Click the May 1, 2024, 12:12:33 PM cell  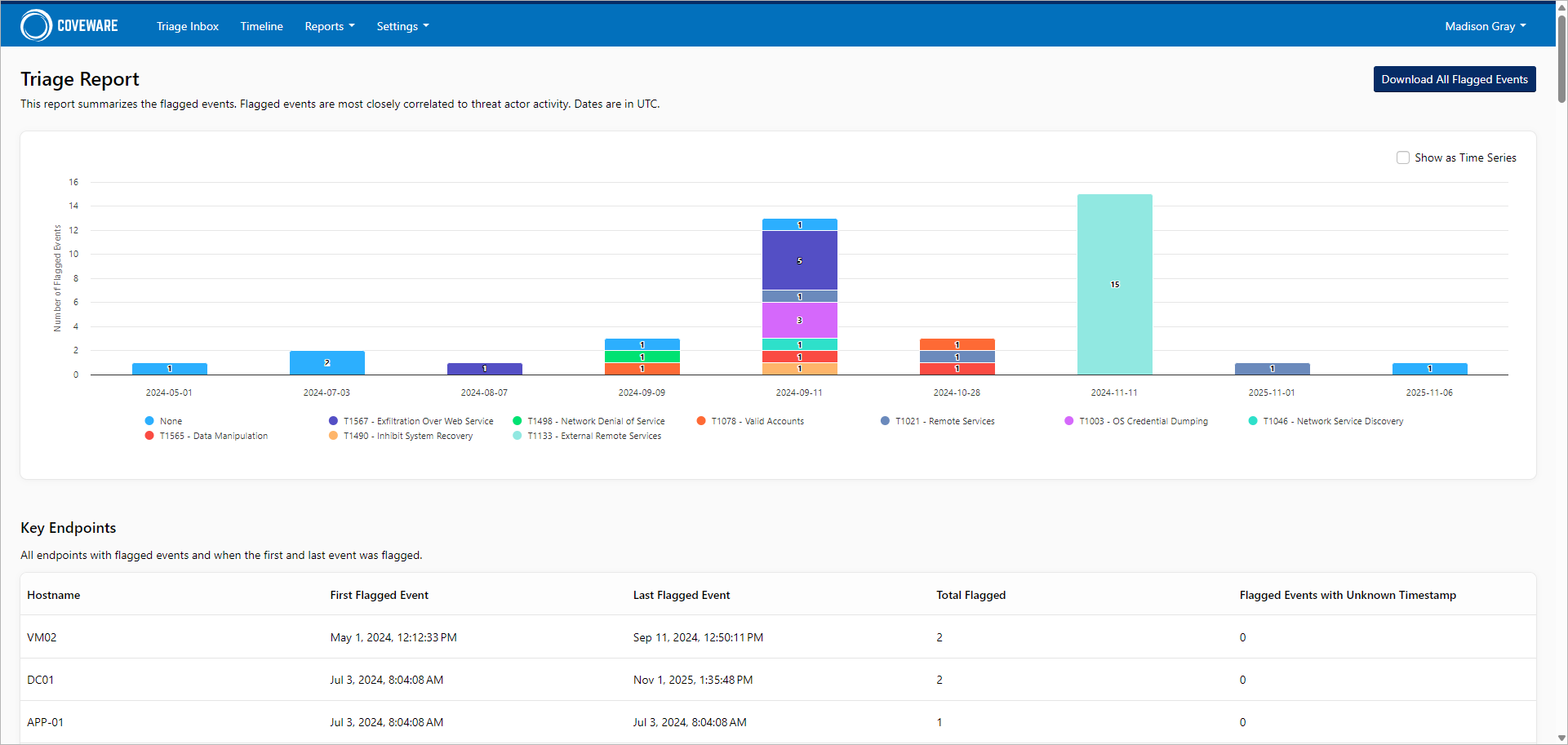[393, 637]
